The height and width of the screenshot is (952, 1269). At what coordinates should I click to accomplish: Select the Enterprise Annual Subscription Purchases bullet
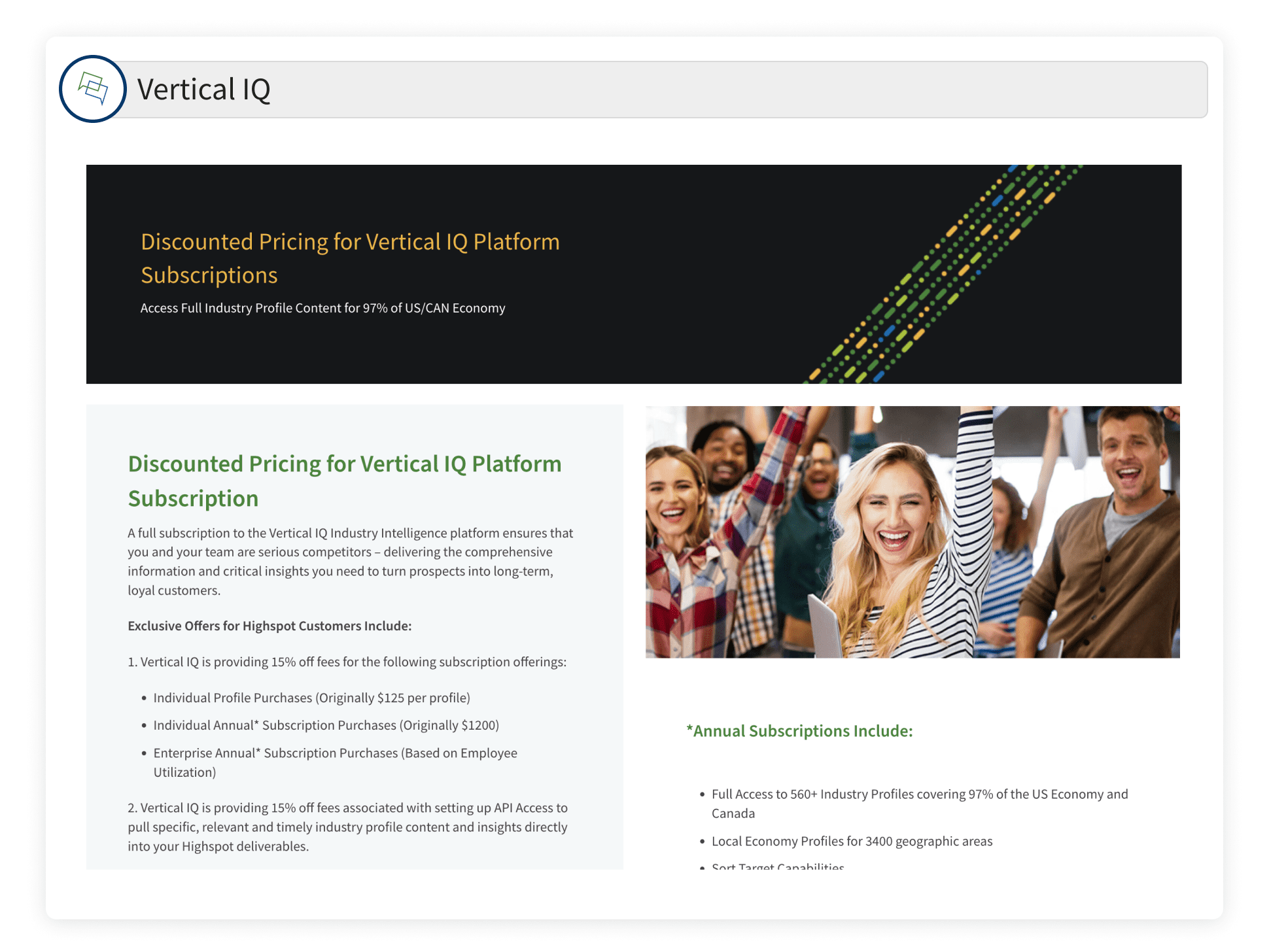335,762
